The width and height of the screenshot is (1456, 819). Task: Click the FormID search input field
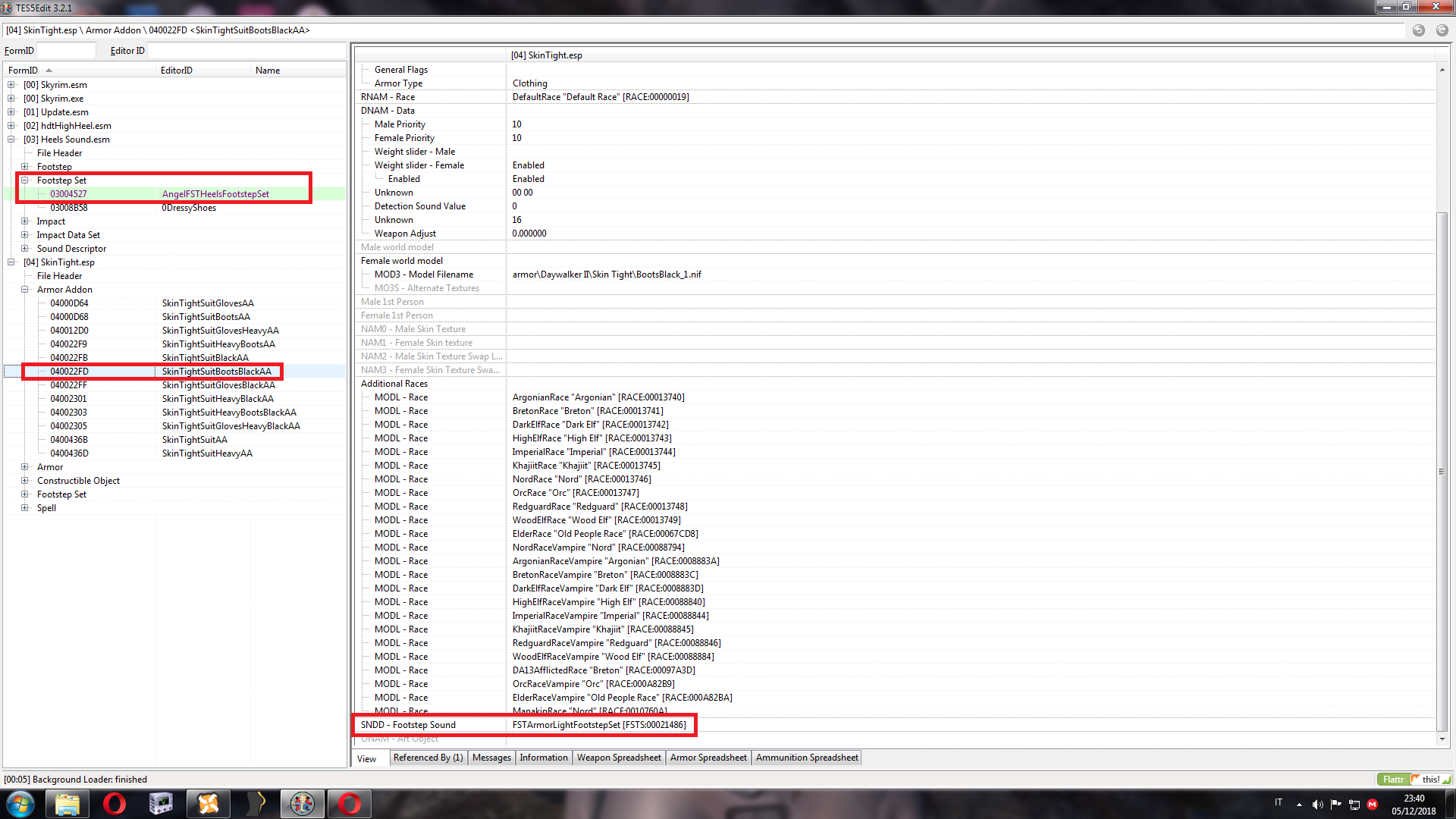(66, 51)
